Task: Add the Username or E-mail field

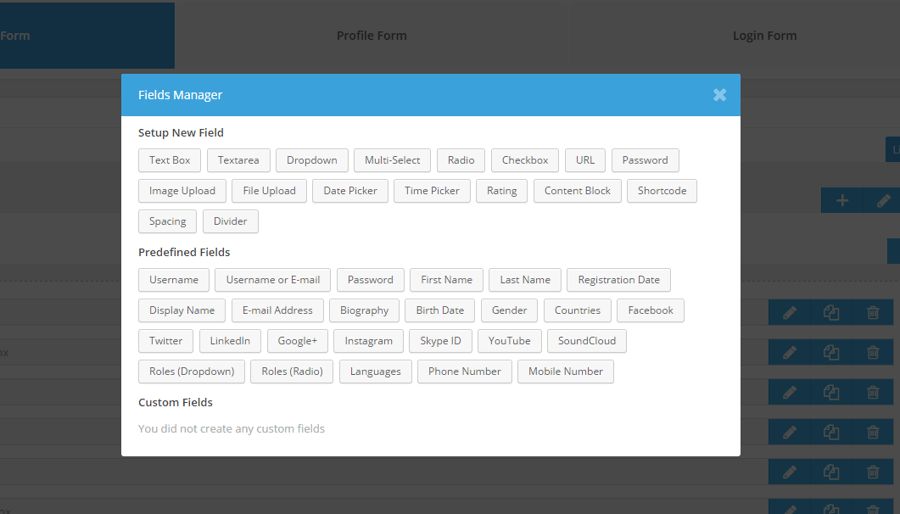Action: coord(273,280)
